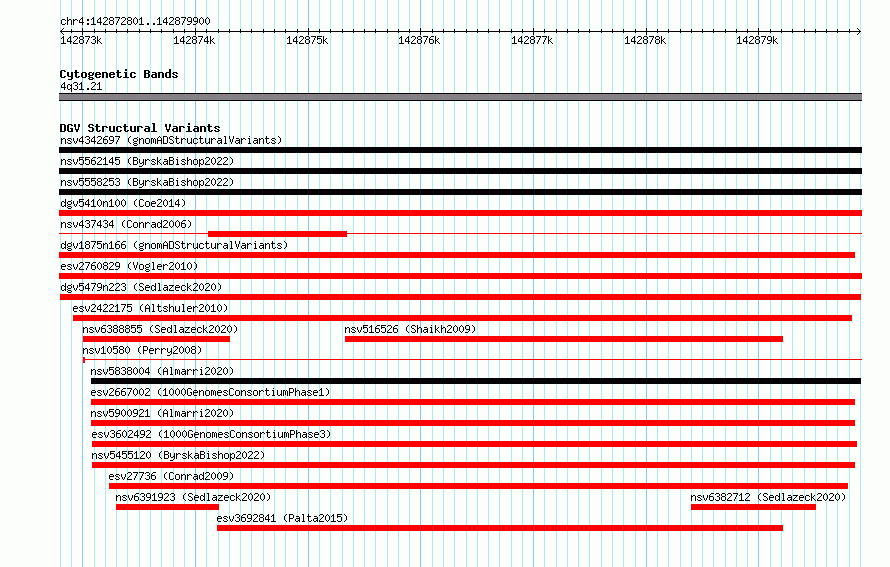
Task: Click the black bar under nsv5562145
Action: click(x=460, y=171)
